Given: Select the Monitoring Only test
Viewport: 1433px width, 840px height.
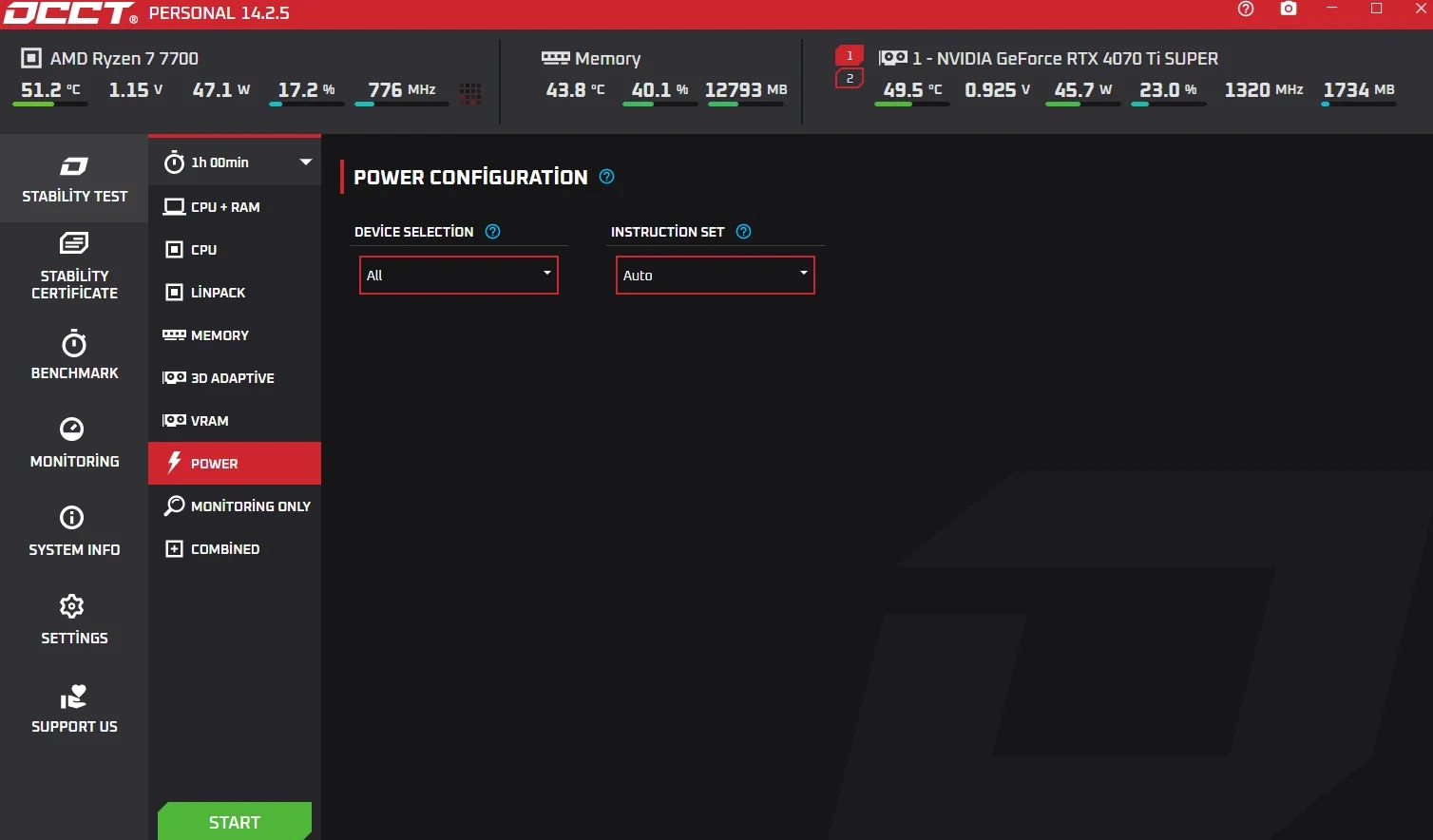Looking at the screenshot, I should coord(235,506).
